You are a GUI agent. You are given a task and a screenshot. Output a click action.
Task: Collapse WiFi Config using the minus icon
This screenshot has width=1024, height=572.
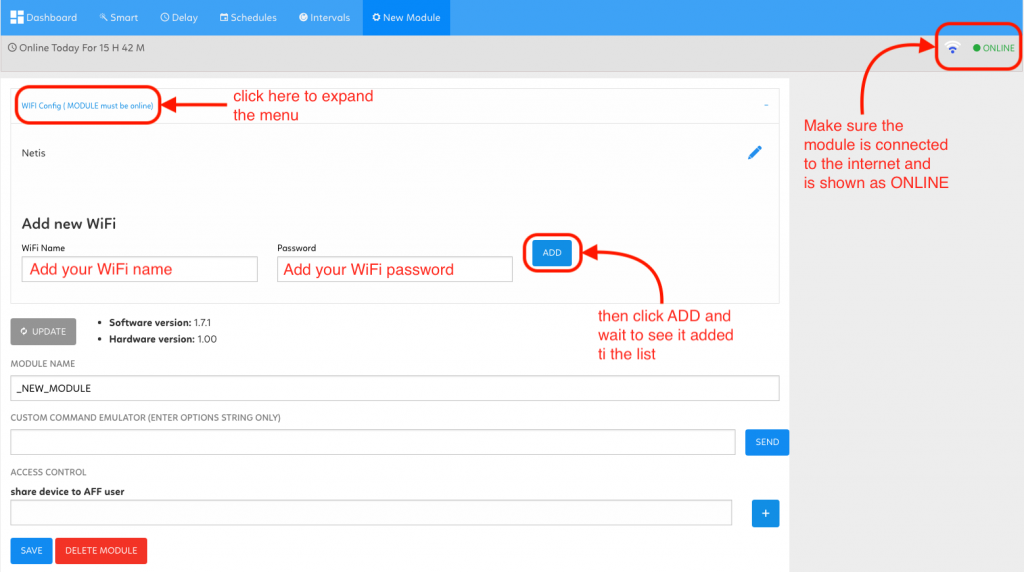tap(766, 105)
